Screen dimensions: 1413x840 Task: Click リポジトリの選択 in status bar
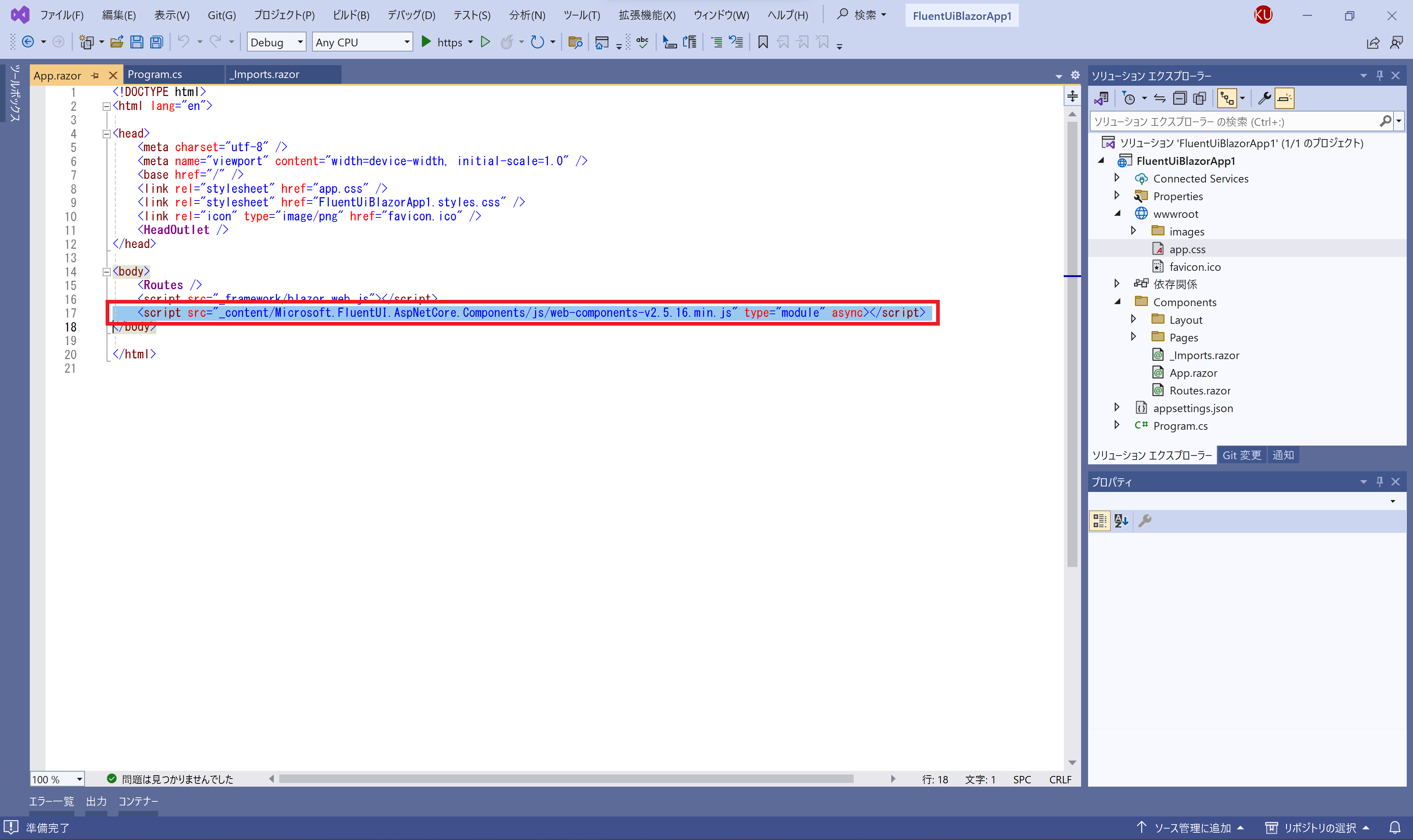[x=1317, y=828]
